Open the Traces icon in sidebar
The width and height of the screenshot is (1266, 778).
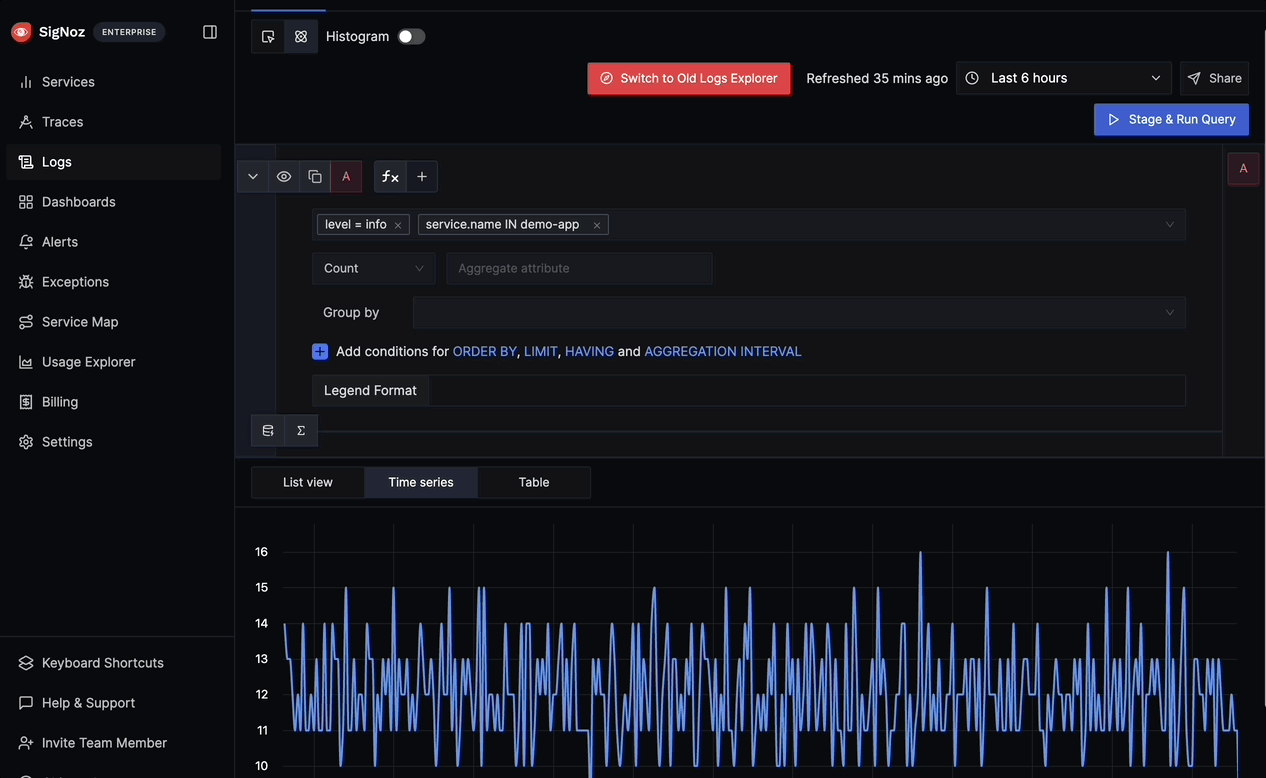pyautogui.click(x=26, y=122)
